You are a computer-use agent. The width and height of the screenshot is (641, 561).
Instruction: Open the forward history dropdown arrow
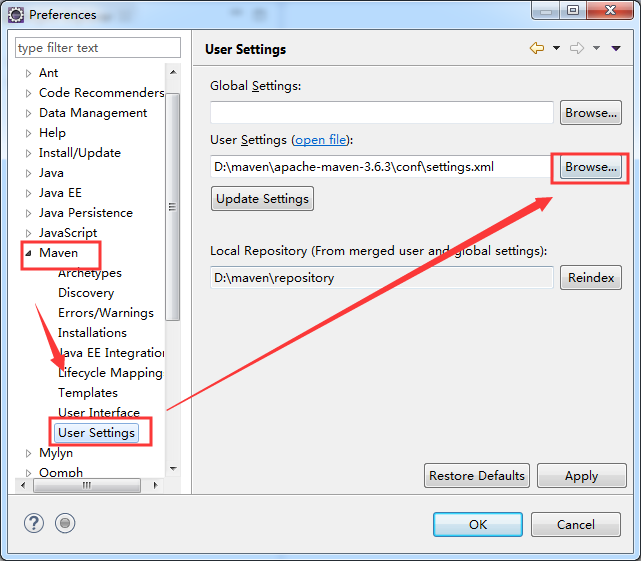point(596,48)
